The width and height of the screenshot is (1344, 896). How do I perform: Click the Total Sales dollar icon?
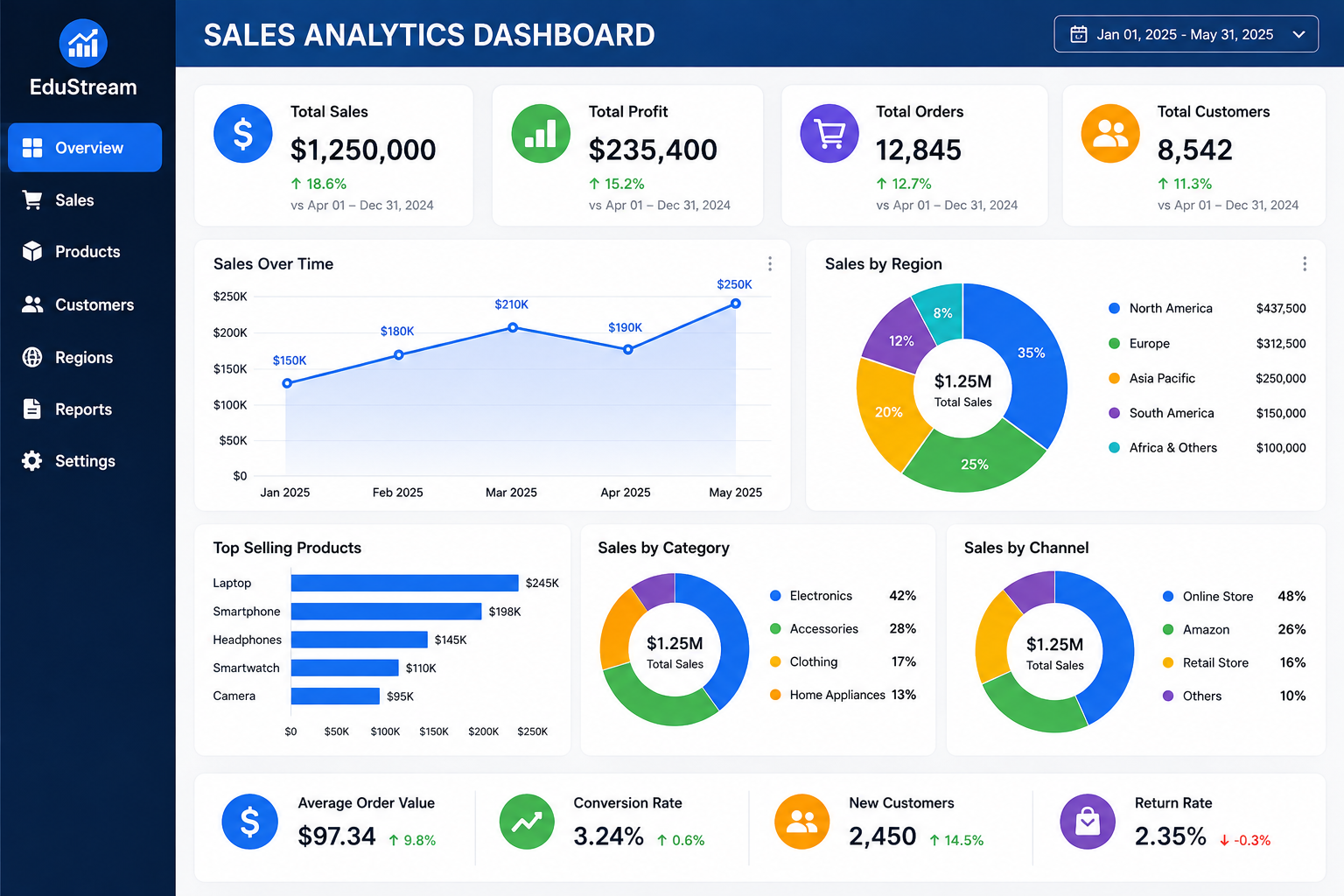[243, 134]
